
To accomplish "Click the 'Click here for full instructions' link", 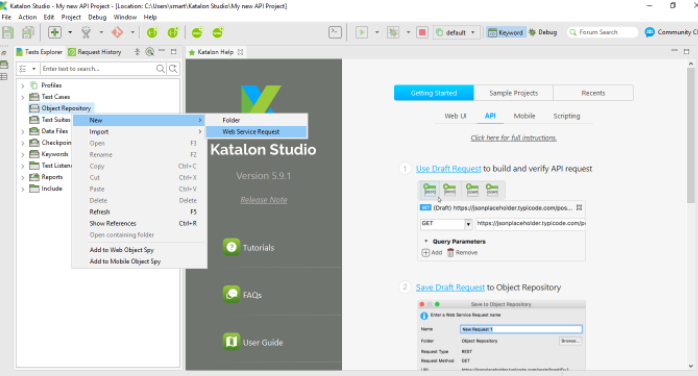I will [513, 138].
